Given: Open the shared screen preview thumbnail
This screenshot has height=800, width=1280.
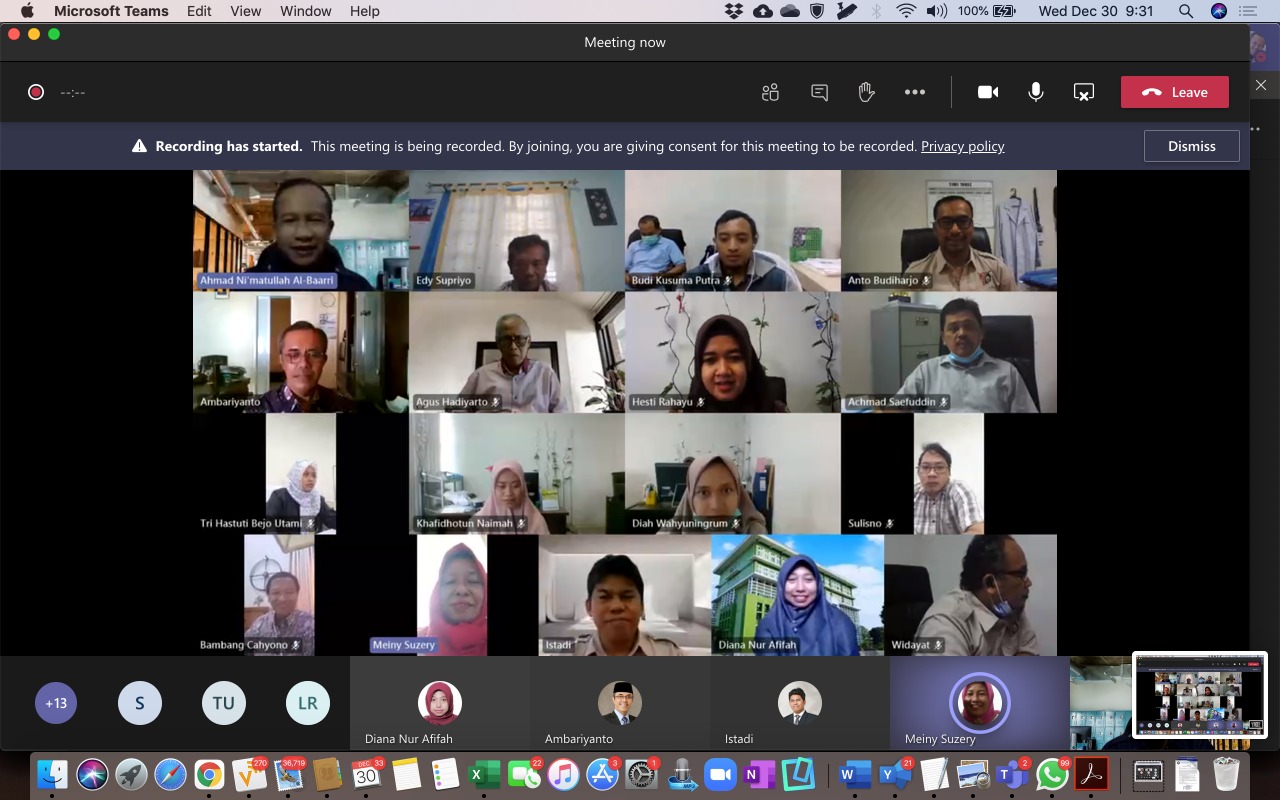Looking at the screenshot, I should pyautogui.click(x=1200, y=695).
